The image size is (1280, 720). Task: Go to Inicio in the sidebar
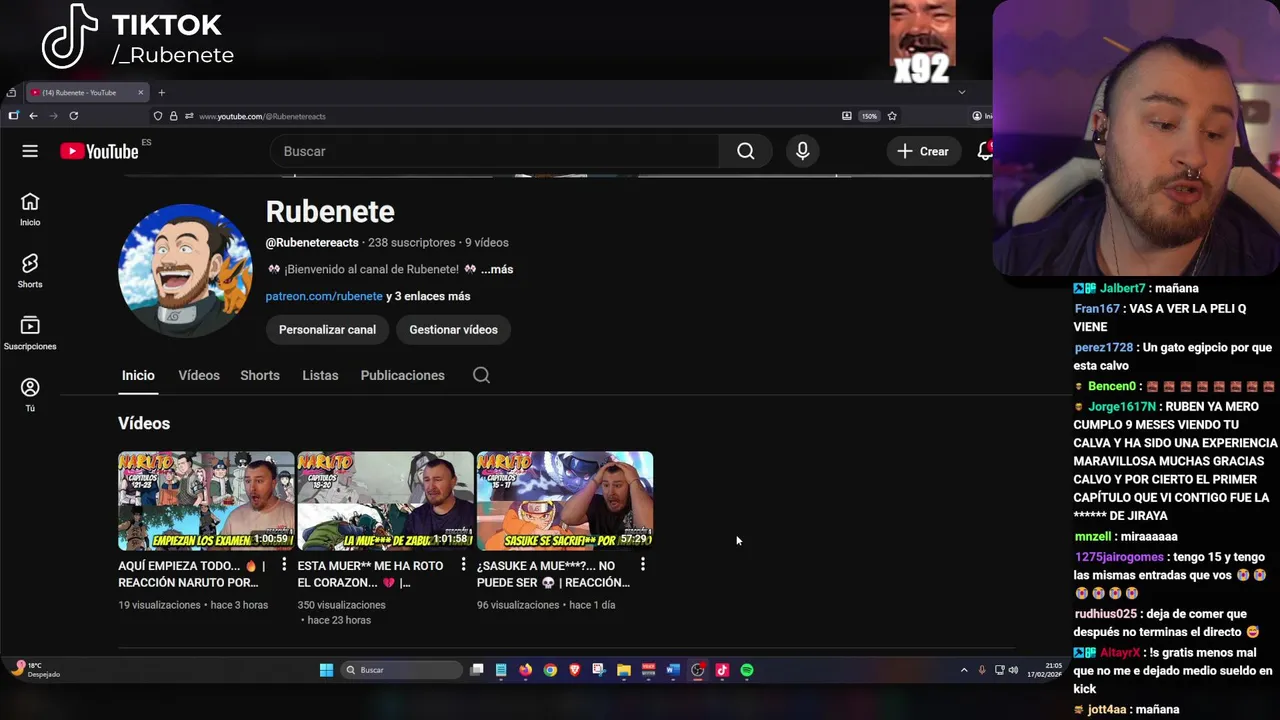point(30,210)
